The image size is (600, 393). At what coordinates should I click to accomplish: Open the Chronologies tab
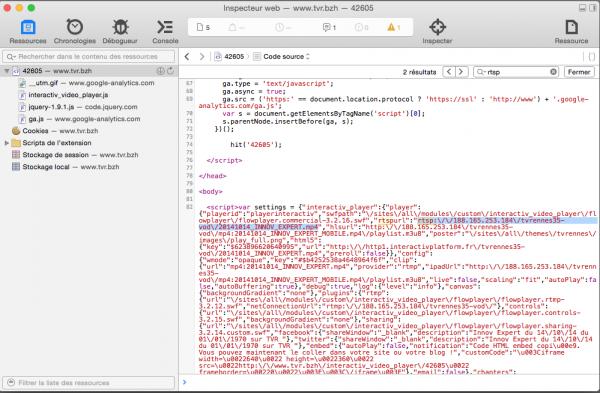click(x=75, y=32)
